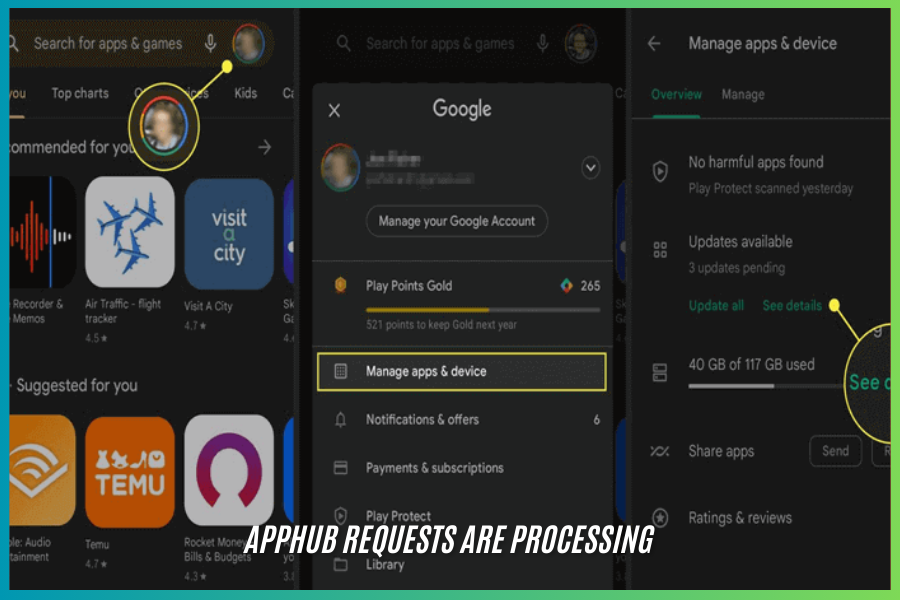This screenshot has height=600, width=900.
Task: Click the Send button for Share apps
Action: click(x=835, y=451)
